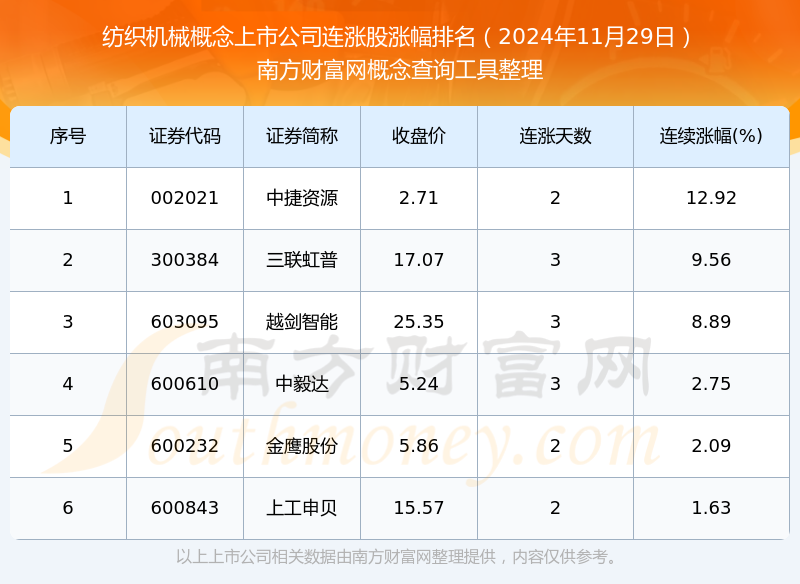Screen dimensions: 800x584
Task: Select the 连续涨幅(%) column header
Action: tap(711, 136)
